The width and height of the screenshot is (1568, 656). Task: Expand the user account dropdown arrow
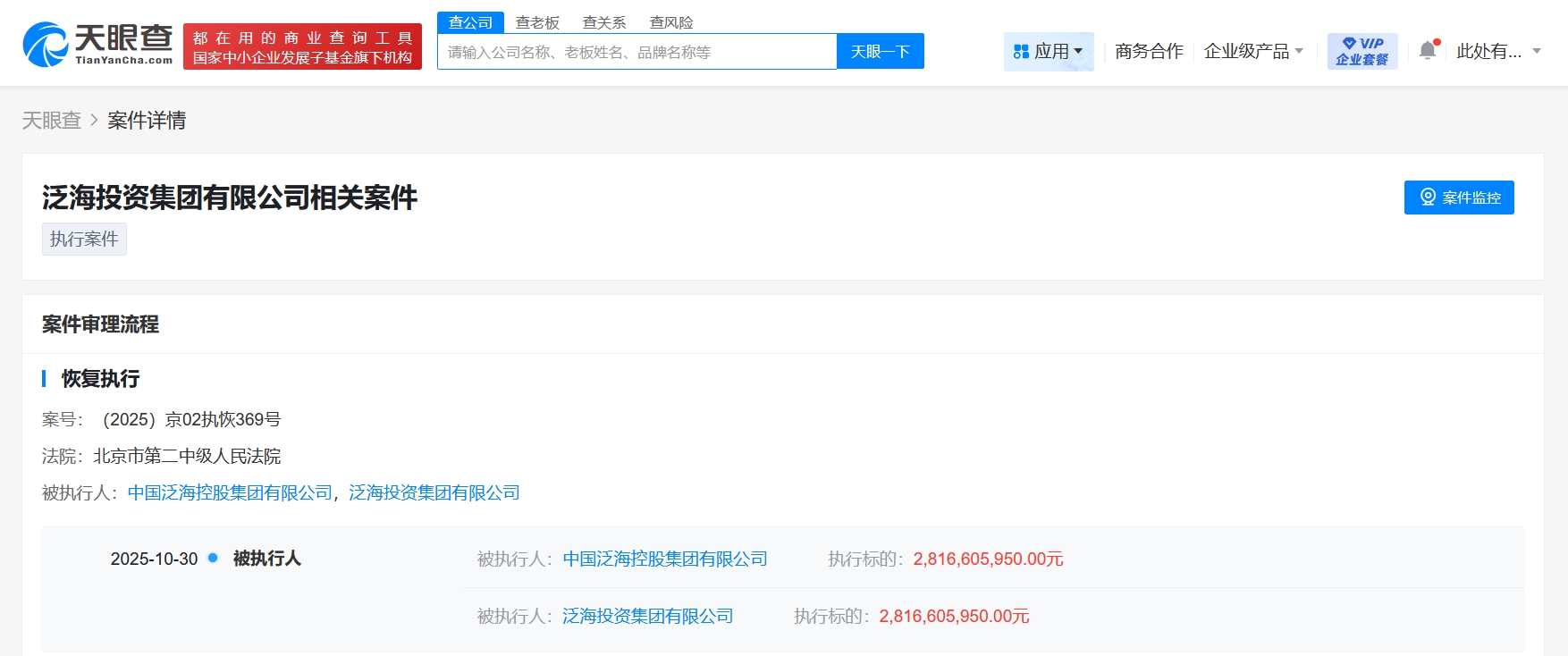1537,52
